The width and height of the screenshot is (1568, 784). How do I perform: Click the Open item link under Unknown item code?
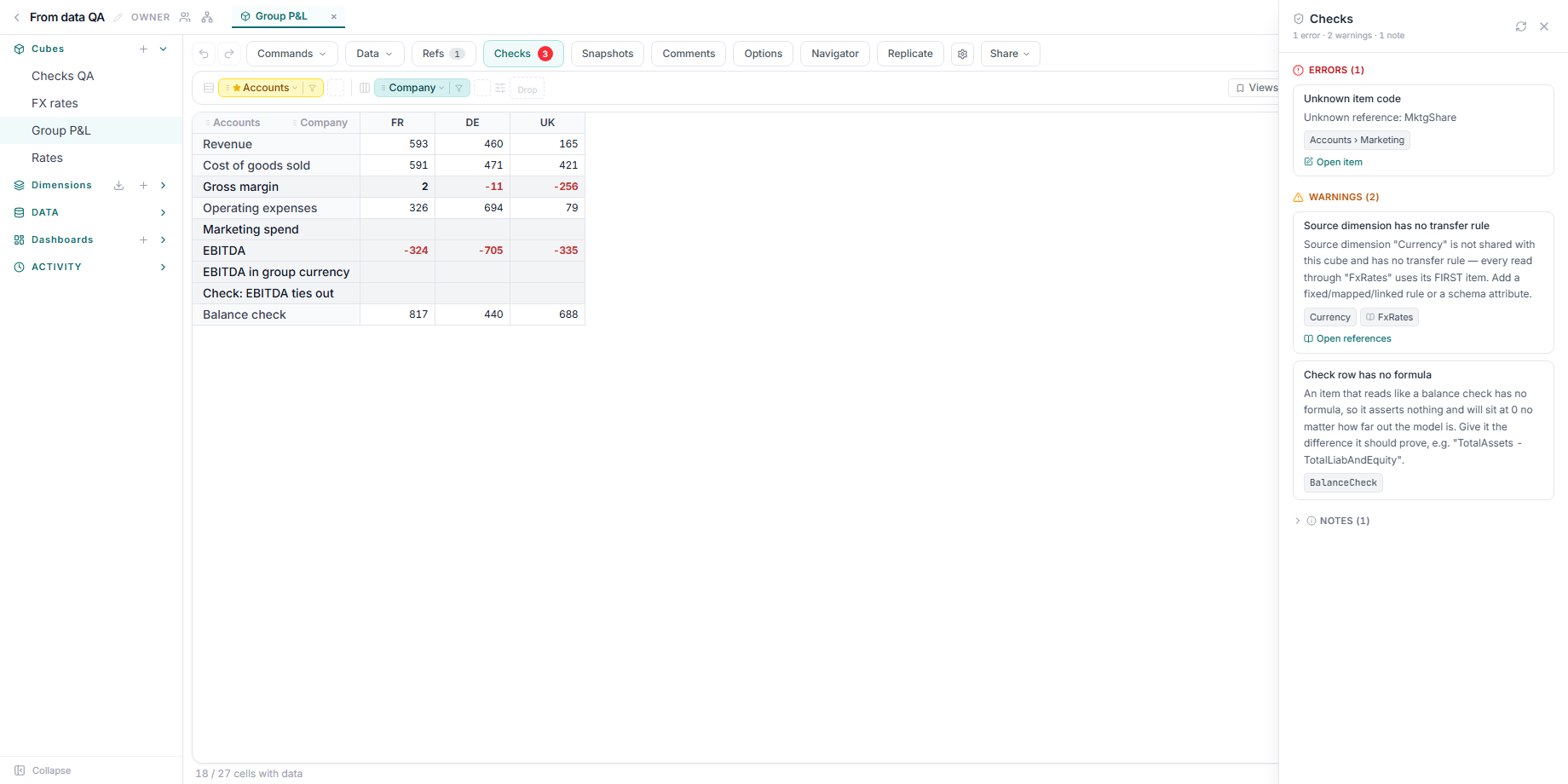coord(1334,162)
